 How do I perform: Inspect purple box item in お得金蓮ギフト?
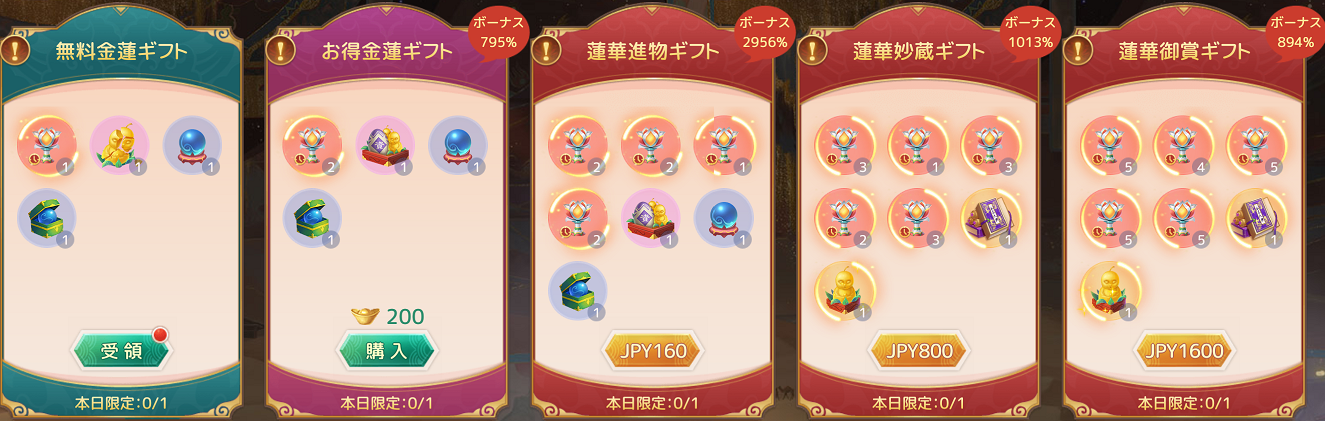coord(386,145)
